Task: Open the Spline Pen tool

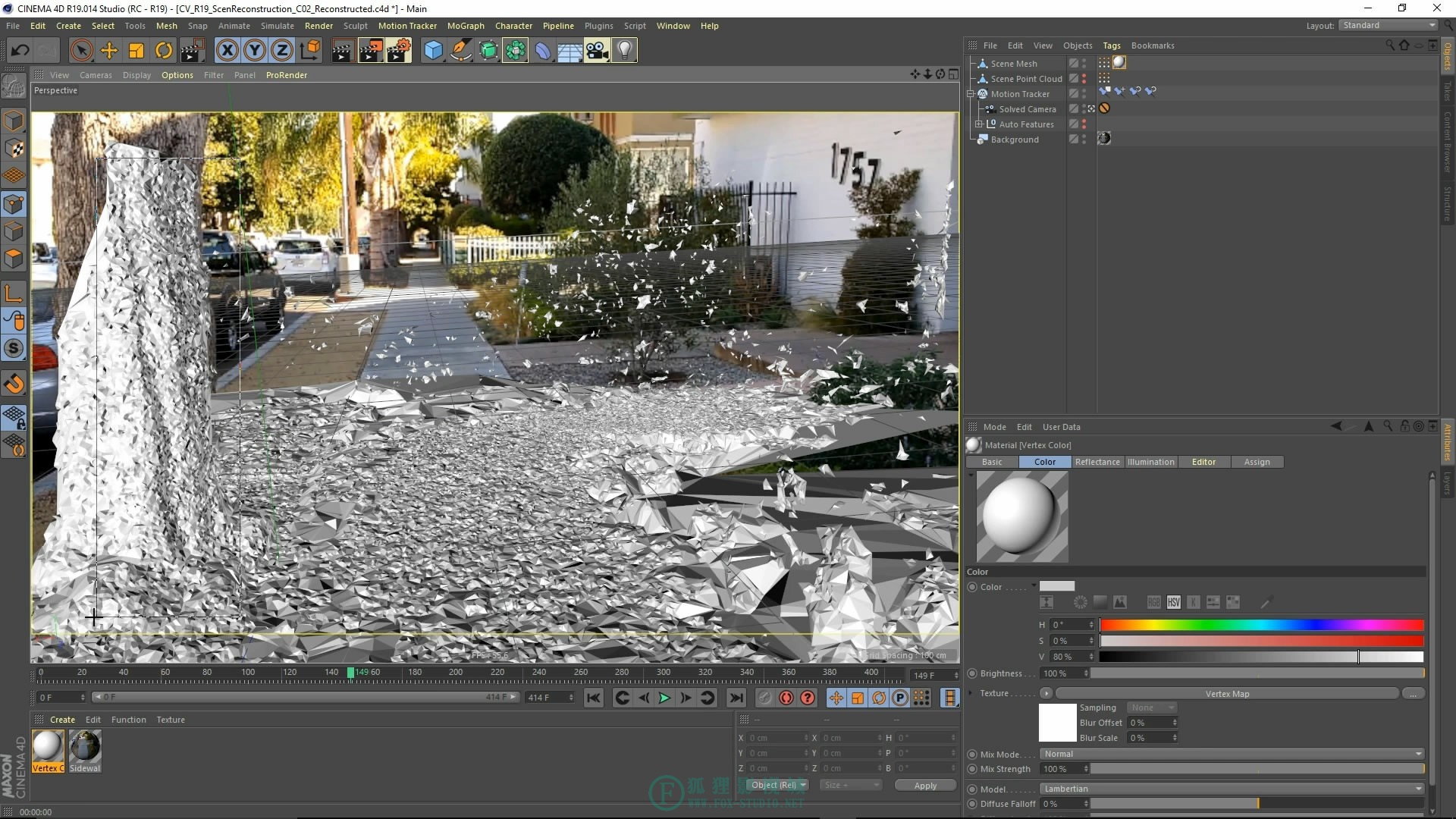Action: (460, 51)
